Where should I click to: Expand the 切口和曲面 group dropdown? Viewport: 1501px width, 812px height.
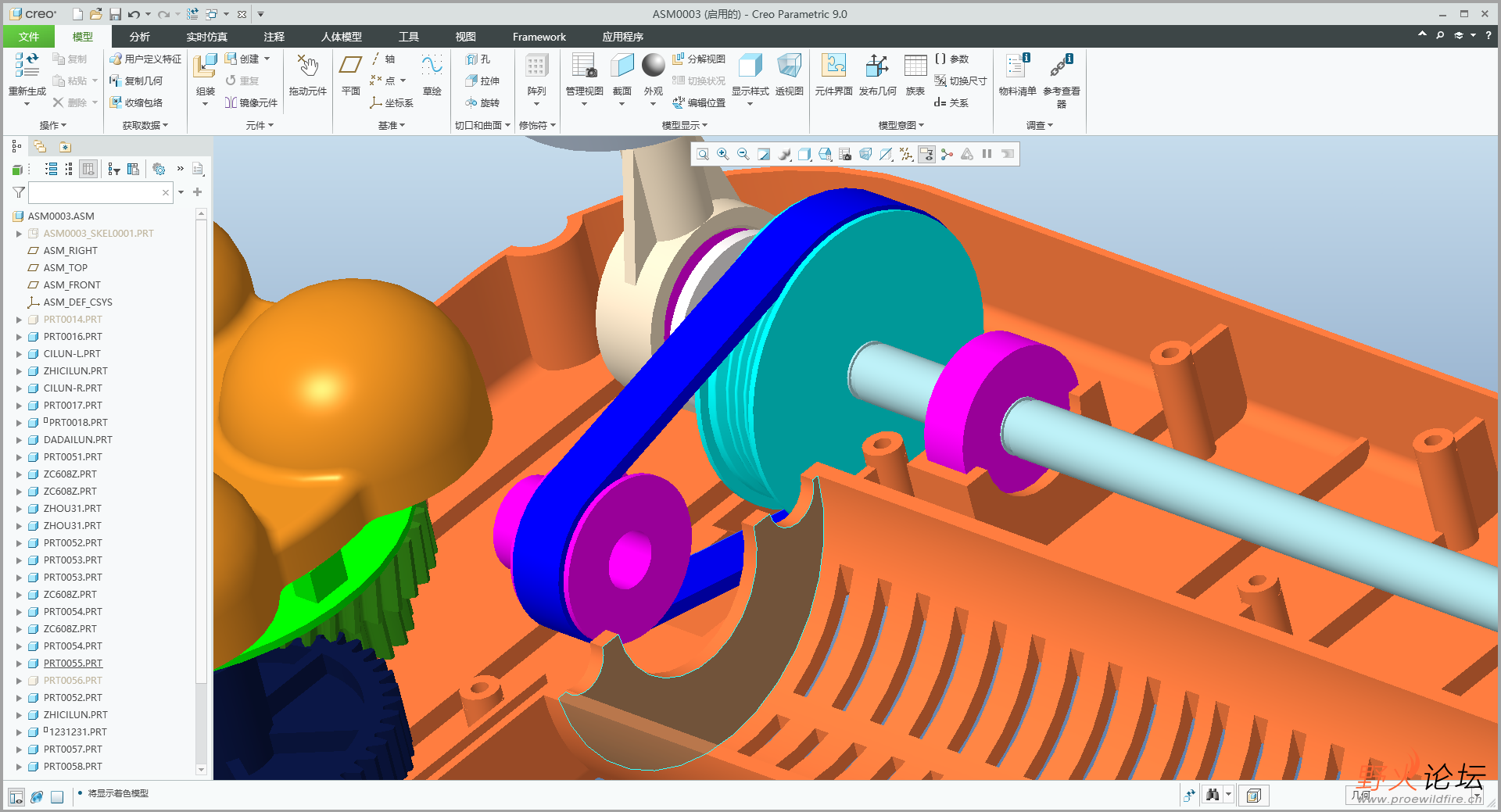click(483, 125)
